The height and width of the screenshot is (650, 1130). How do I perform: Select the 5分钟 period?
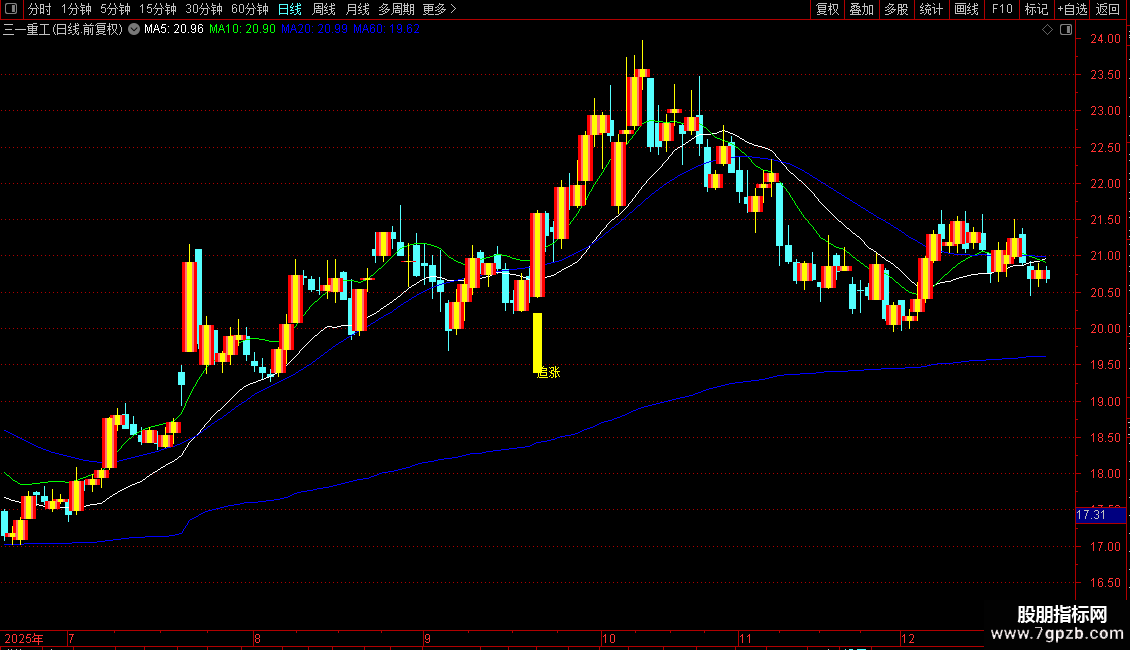click(115, 9)
